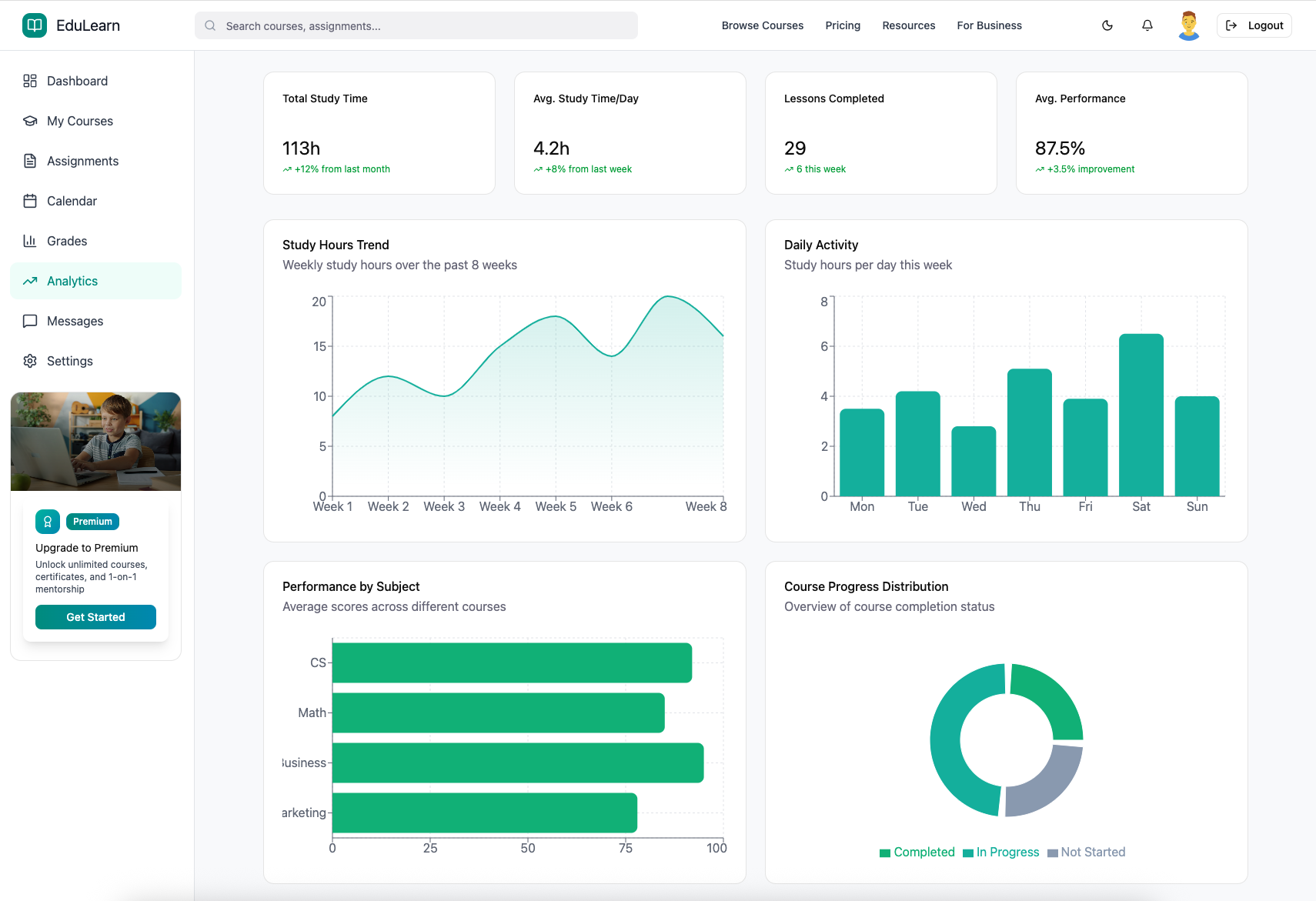
Task: Click the Dashboard grid icon in sidebar
Action: pos(30,81)
